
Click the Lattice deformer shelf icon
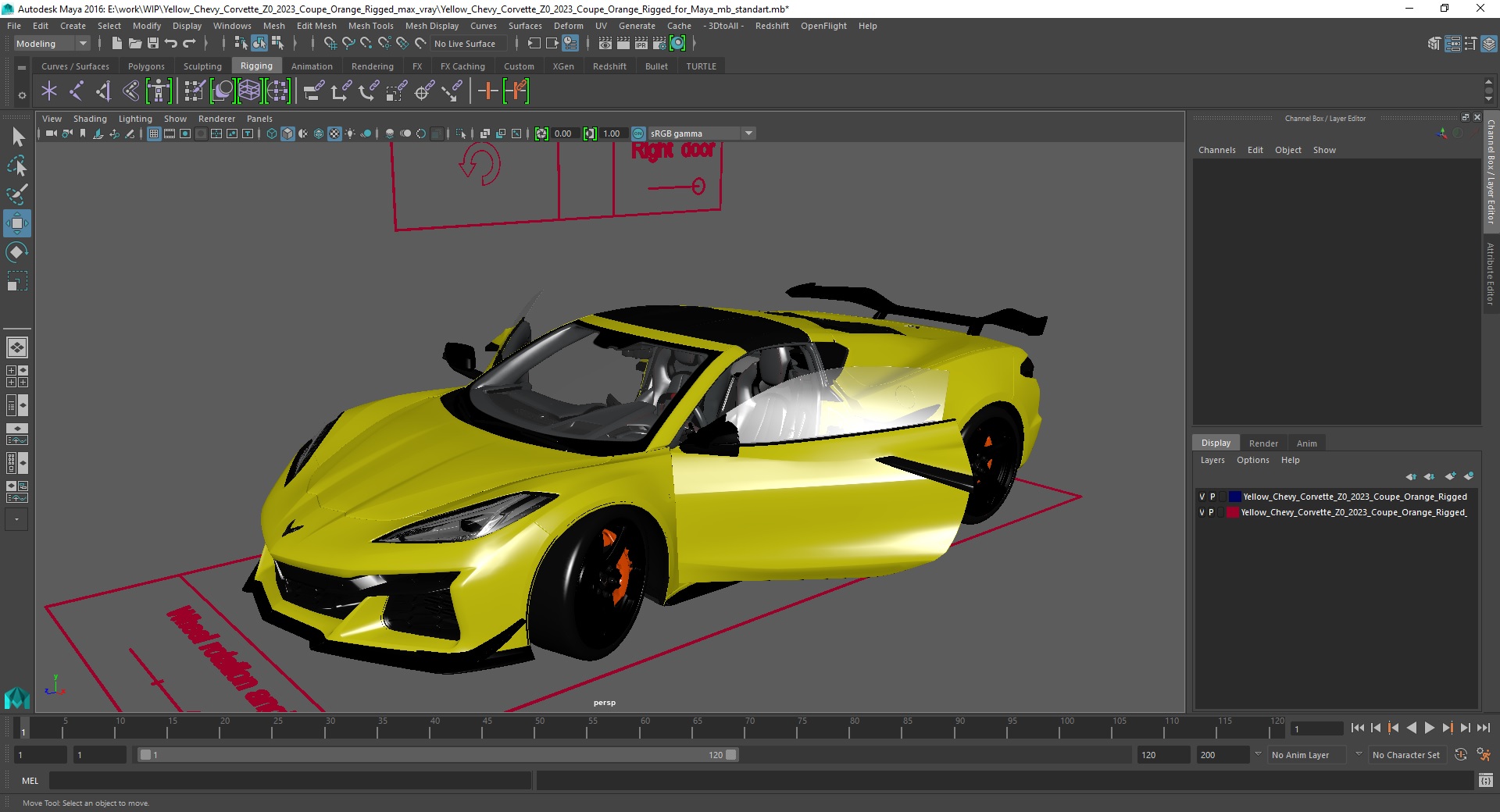click(249, 91)
